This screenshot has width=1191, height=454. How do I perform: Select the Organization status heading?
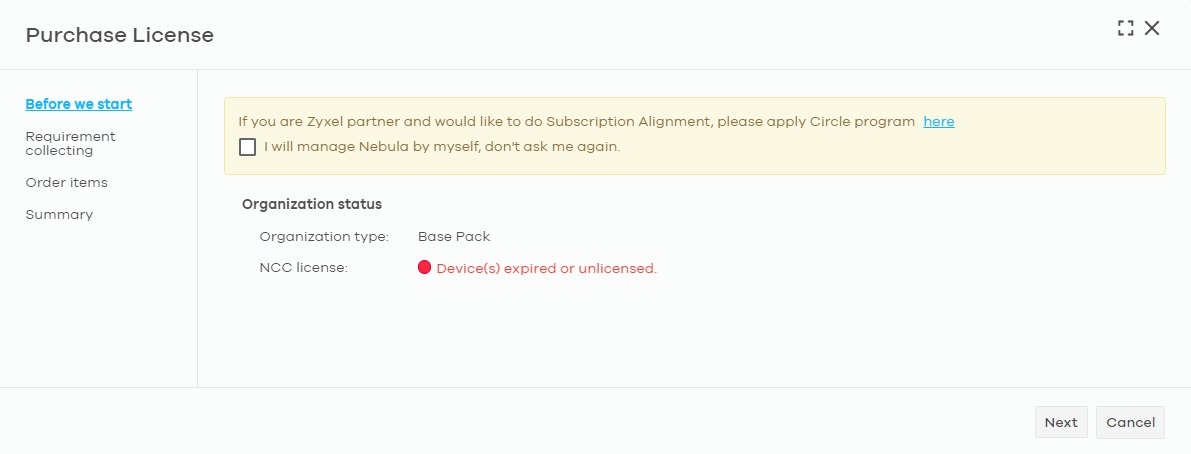pos(311,204)
